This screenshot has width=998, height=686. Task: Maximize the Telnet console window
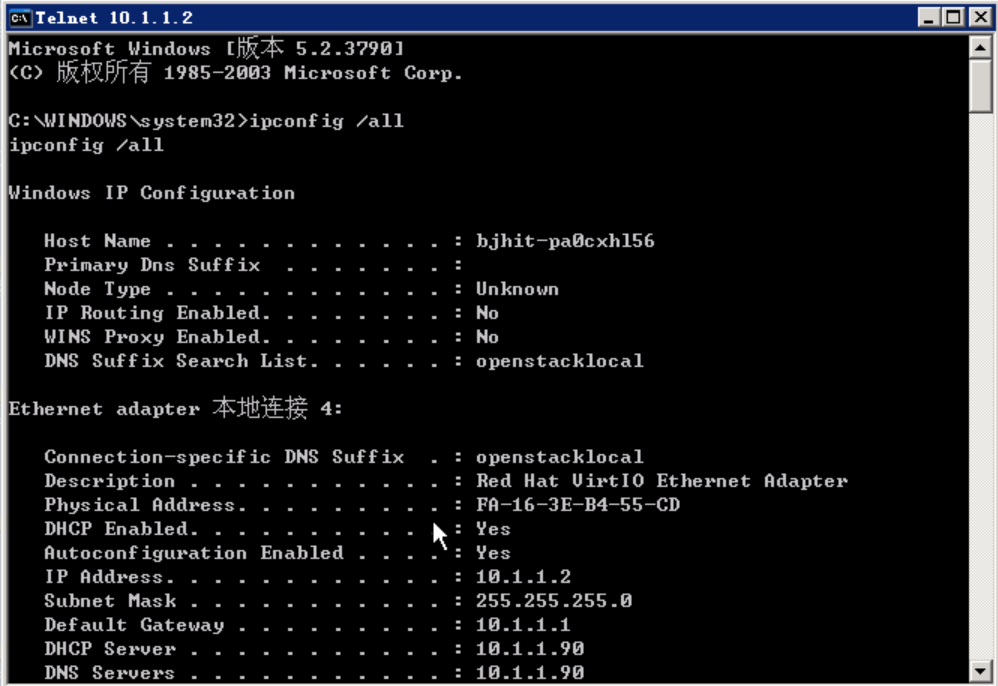coord(953,17)
